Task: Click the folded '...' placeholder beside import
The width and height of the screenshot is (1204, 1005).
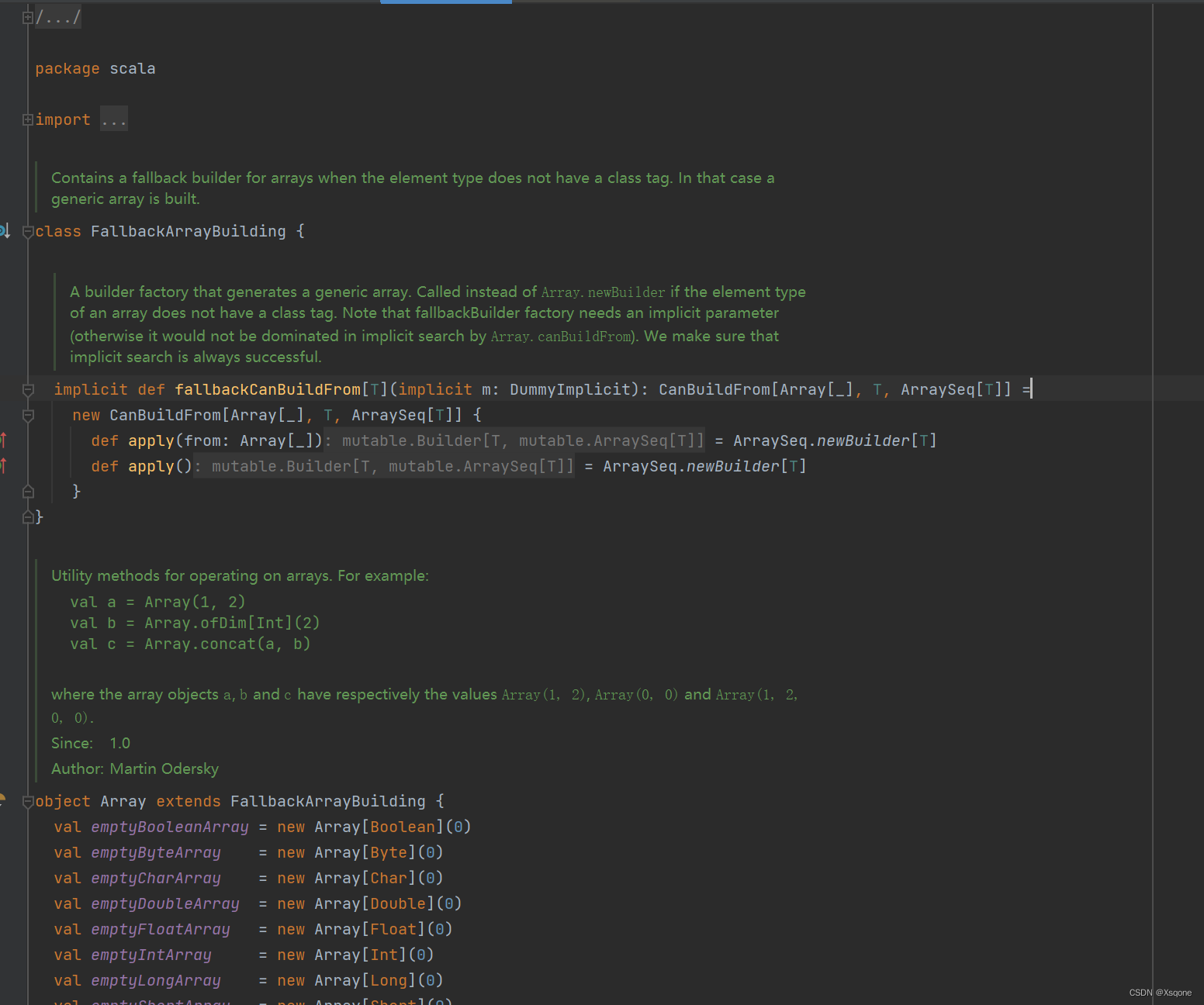Action: (113, 119)
